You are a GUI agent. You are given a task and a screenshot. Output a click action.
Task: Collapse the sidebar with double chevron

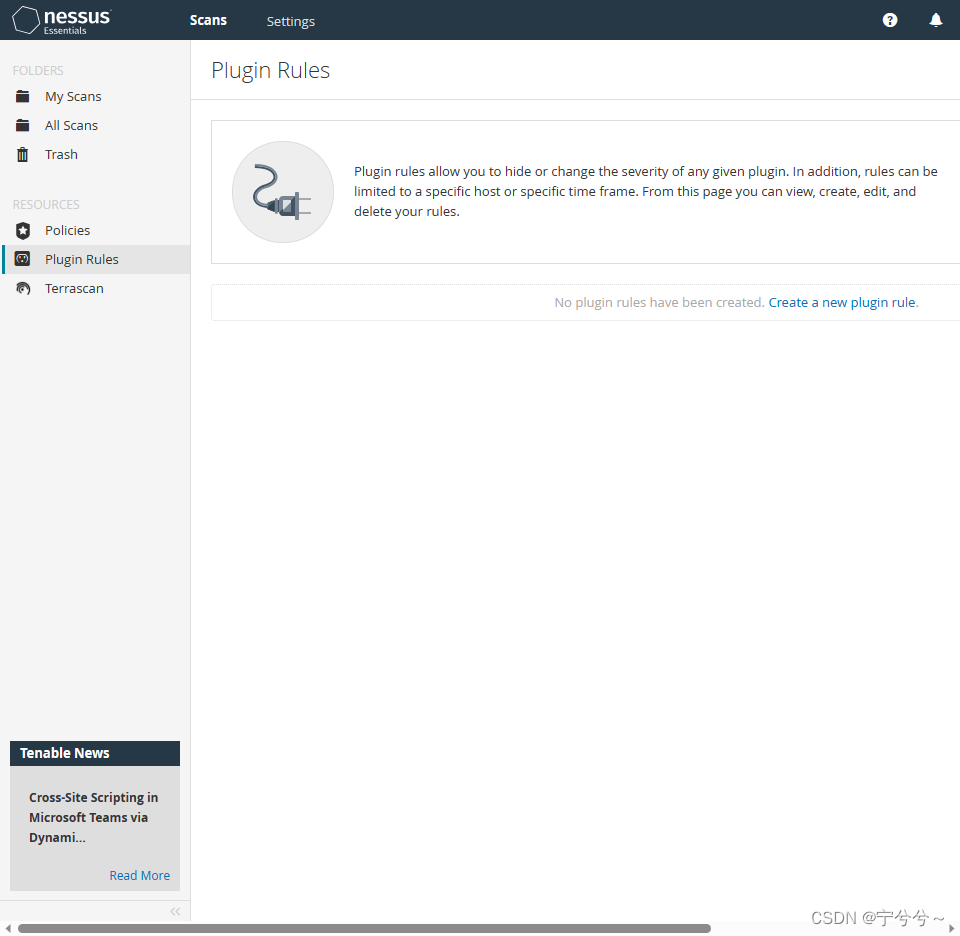[x=175, y=911]
